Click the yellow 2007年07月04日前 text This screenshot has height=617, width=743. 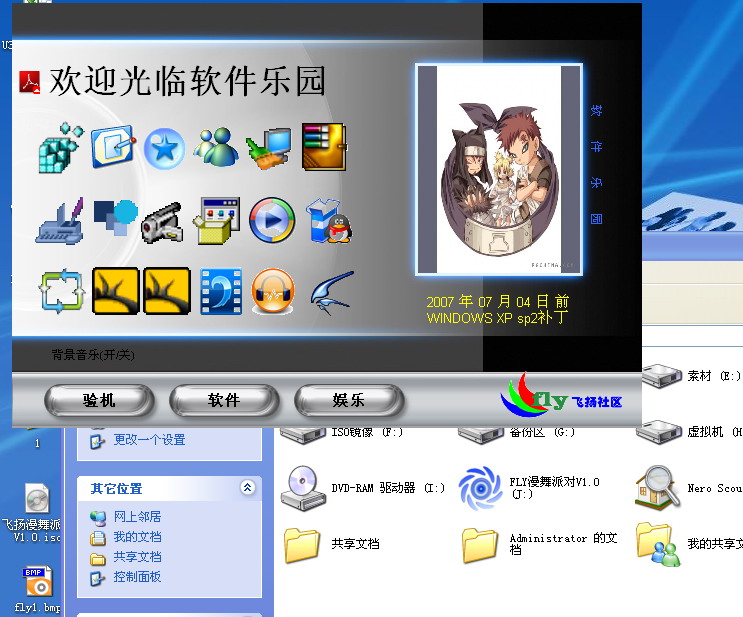(498, 301)
